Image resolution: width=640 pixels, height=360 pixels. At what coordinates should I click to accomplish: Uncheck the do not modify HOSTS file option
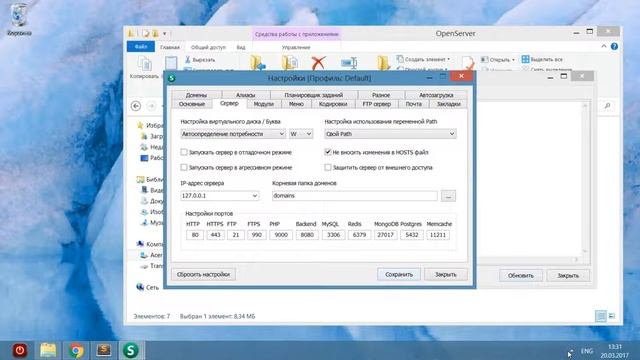(328, 152)
